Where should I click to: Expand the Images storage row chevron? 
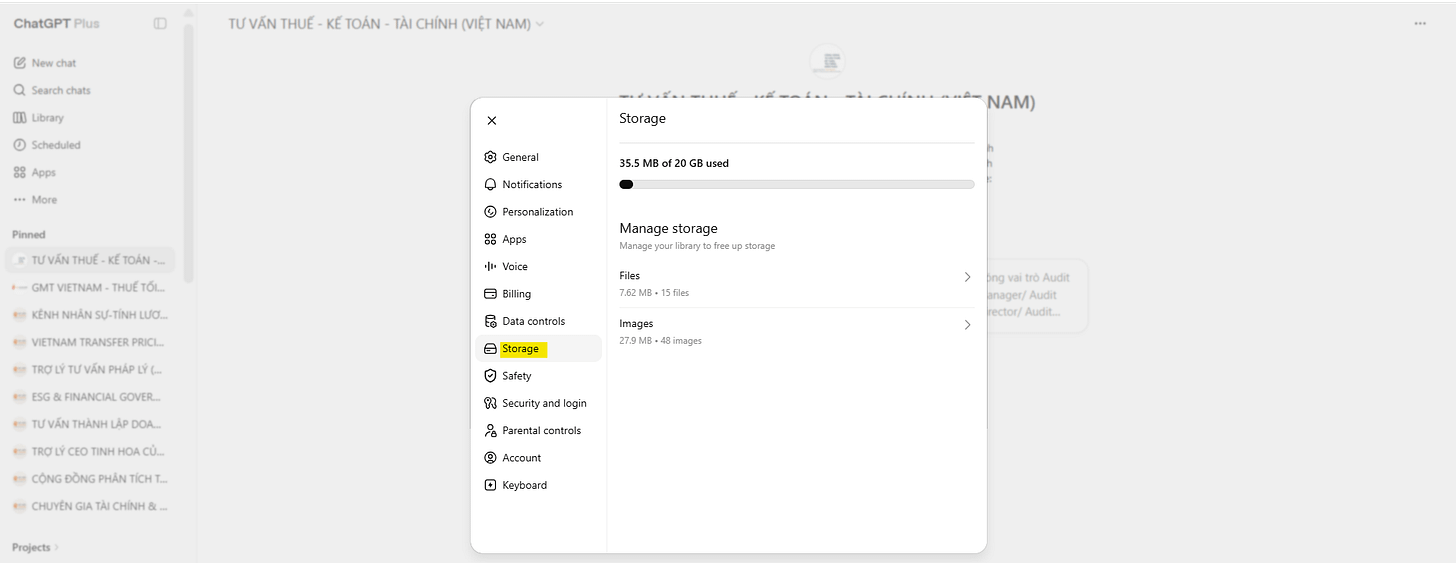click(967, 325)
